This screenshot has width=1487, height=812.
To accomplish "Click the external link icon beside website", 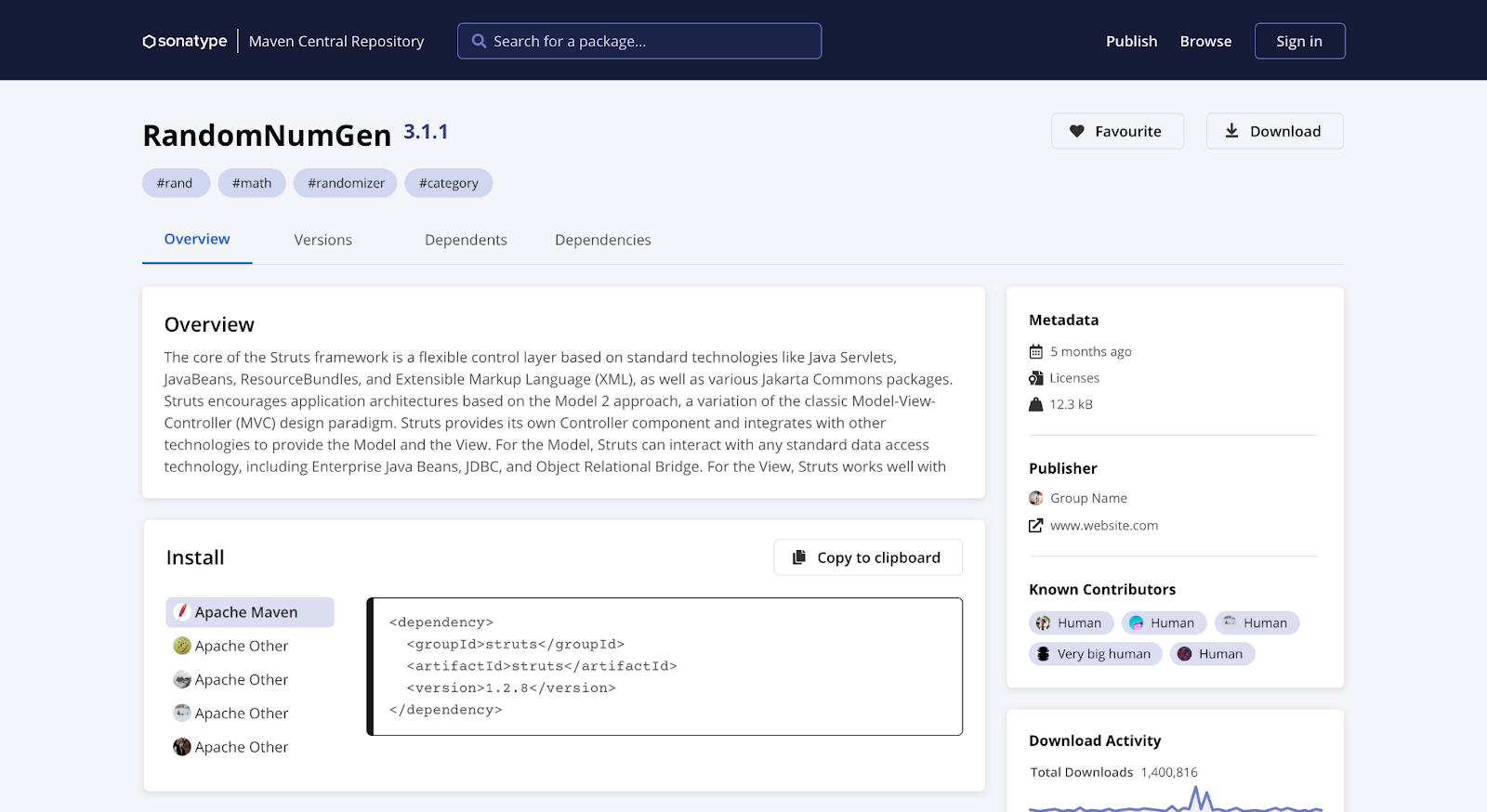I will [1035, 526].
